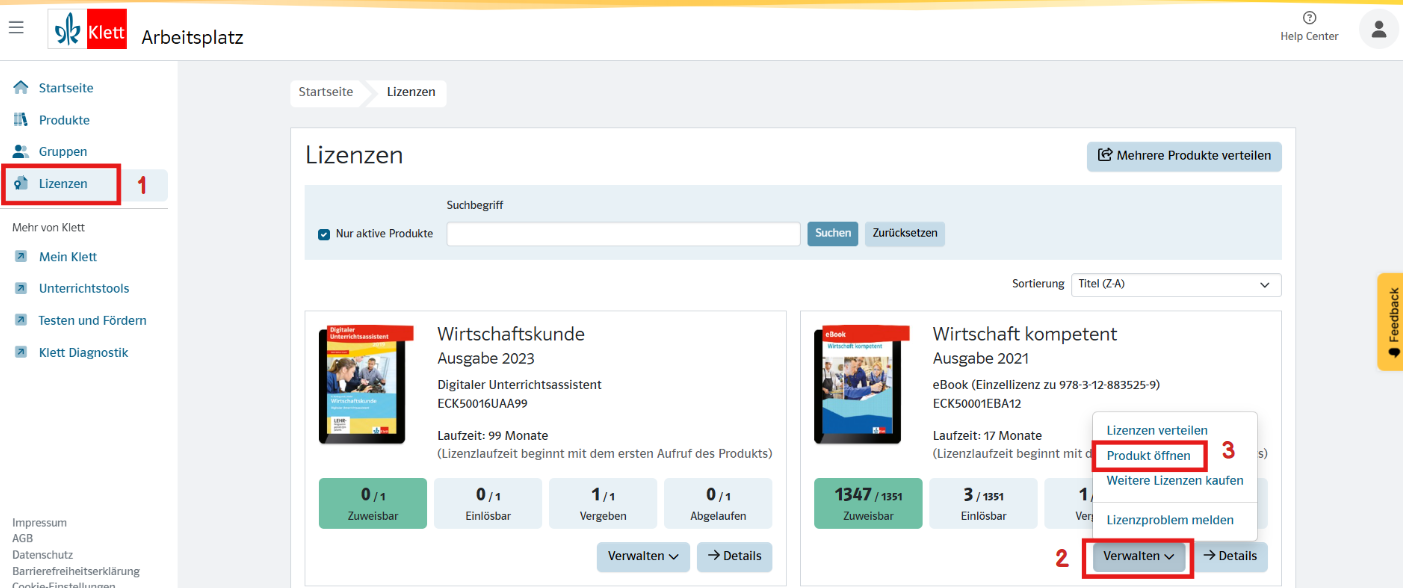Open the hamburger navigation menu
This screenshot has height=588, width=1403.
coord(16,27)
